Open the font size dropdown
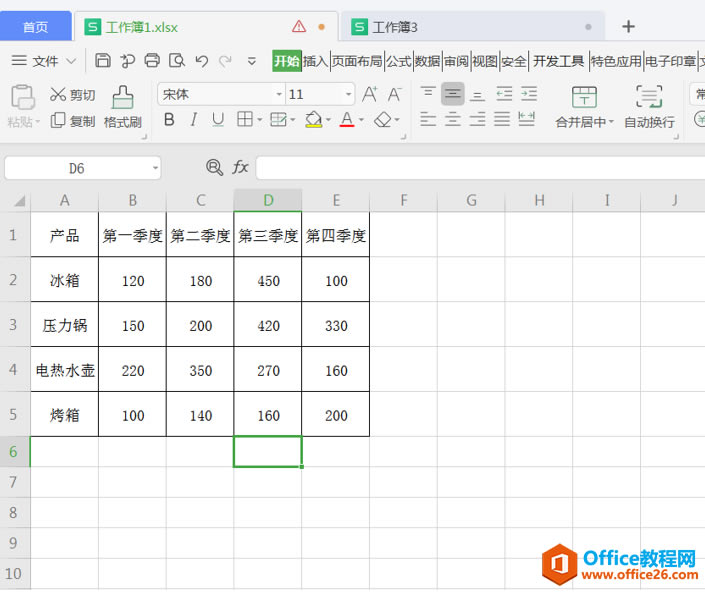The width and height of the screenshot is (705, 592). tap(348, 94)
